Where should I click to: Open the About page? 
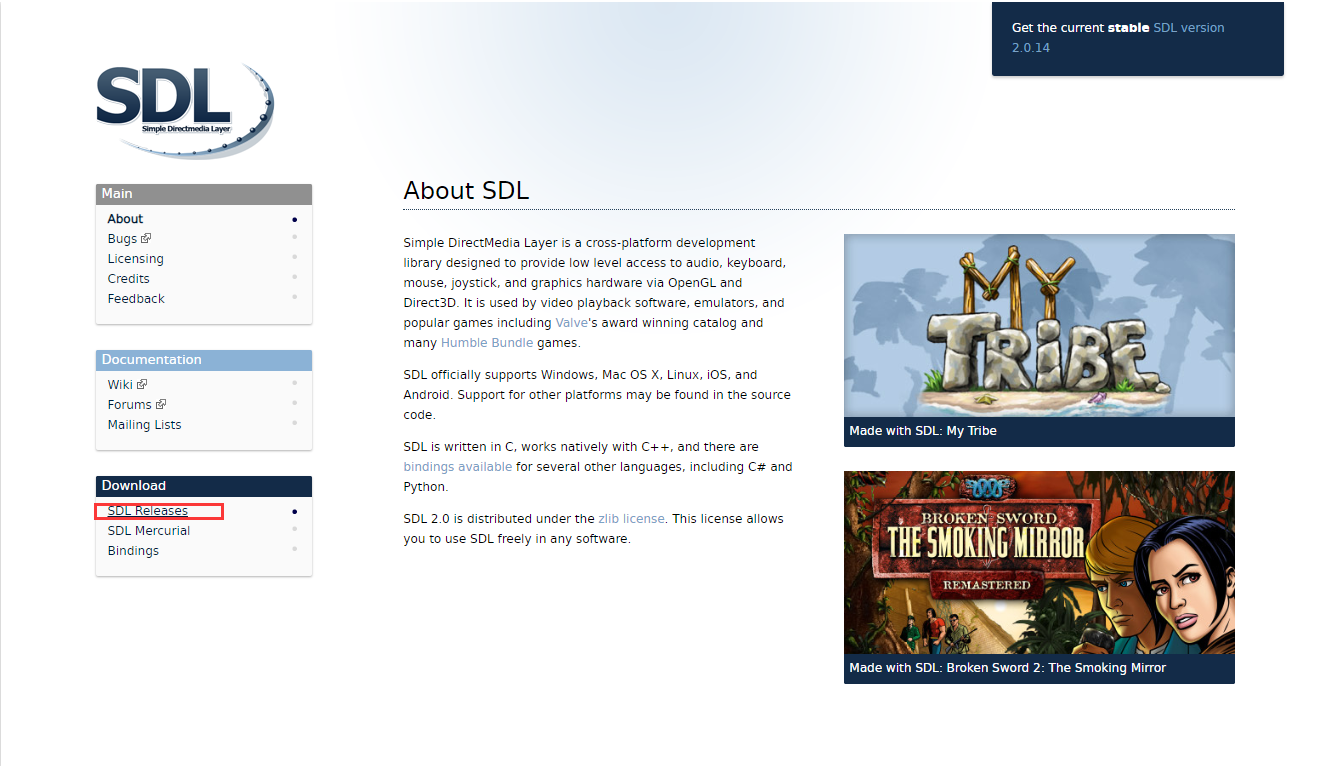tap(124, 218)
